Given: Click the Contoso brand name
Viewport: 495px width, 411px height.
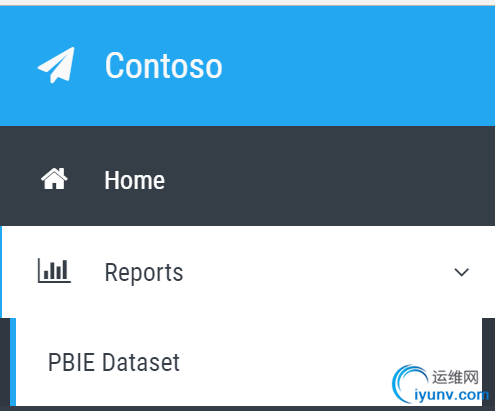Looking at the screenshot, I should [x=163, y=66].
